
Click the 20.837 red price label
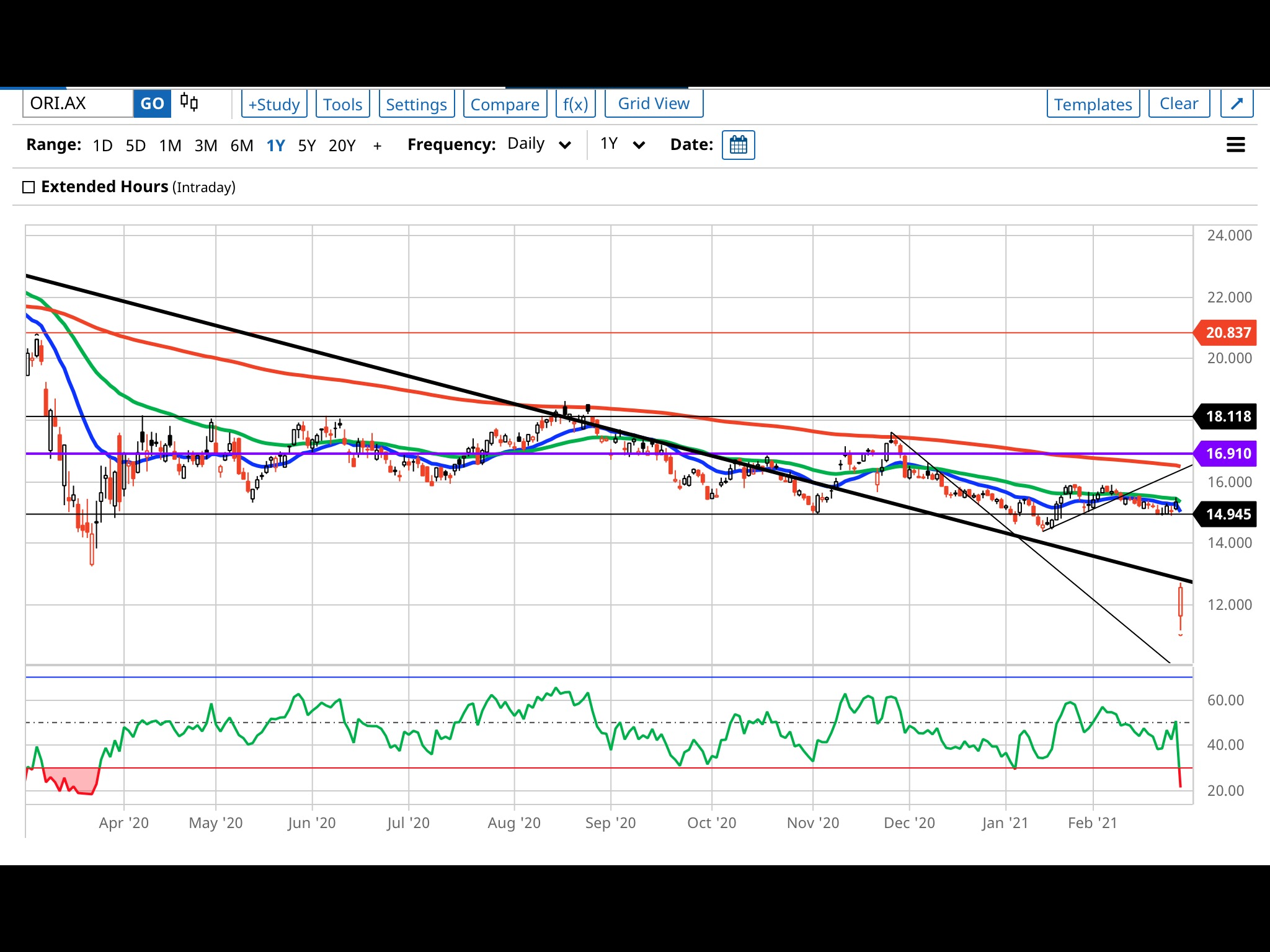1225,333
